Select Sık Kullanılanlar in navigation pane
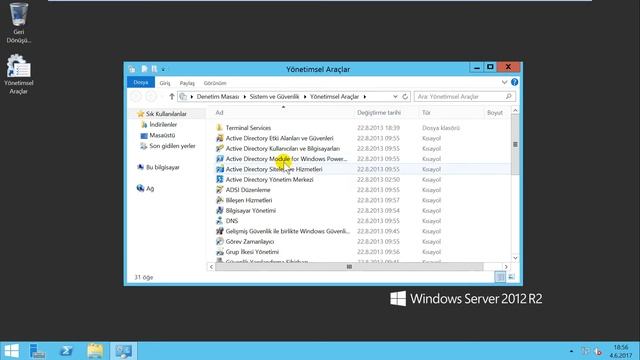 (x=166, y=114)
